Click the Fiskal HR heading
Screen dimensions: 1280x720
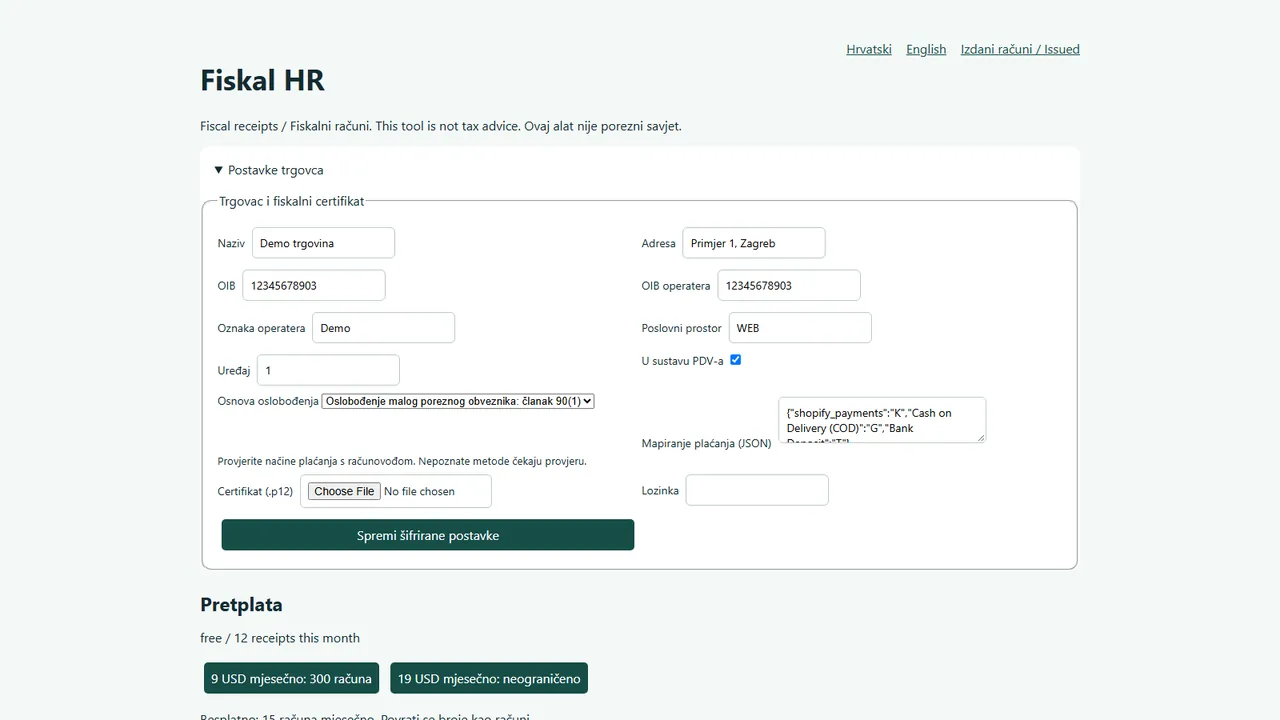262,80
